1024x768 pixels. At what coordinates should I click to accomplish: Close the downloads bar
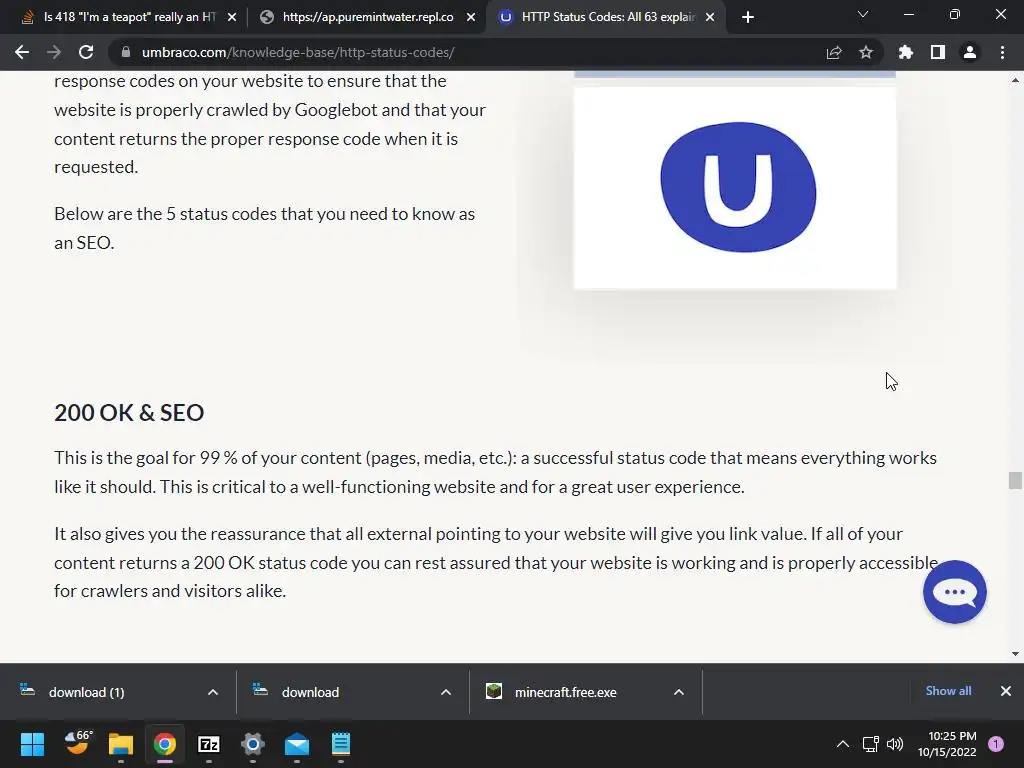[x=1006, y=691]
